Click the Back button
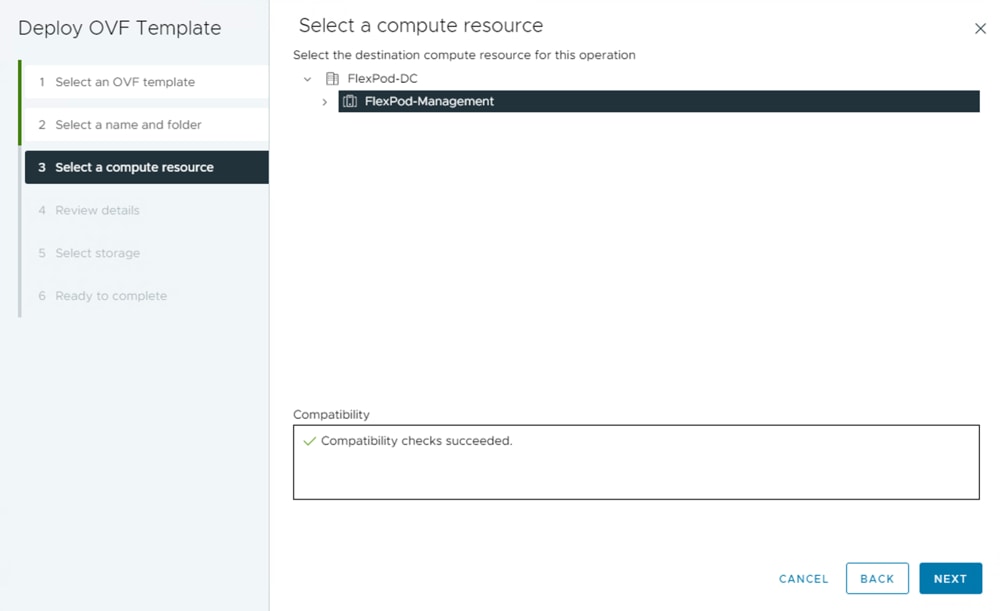 pyautogui.click(x=877, y=579)
